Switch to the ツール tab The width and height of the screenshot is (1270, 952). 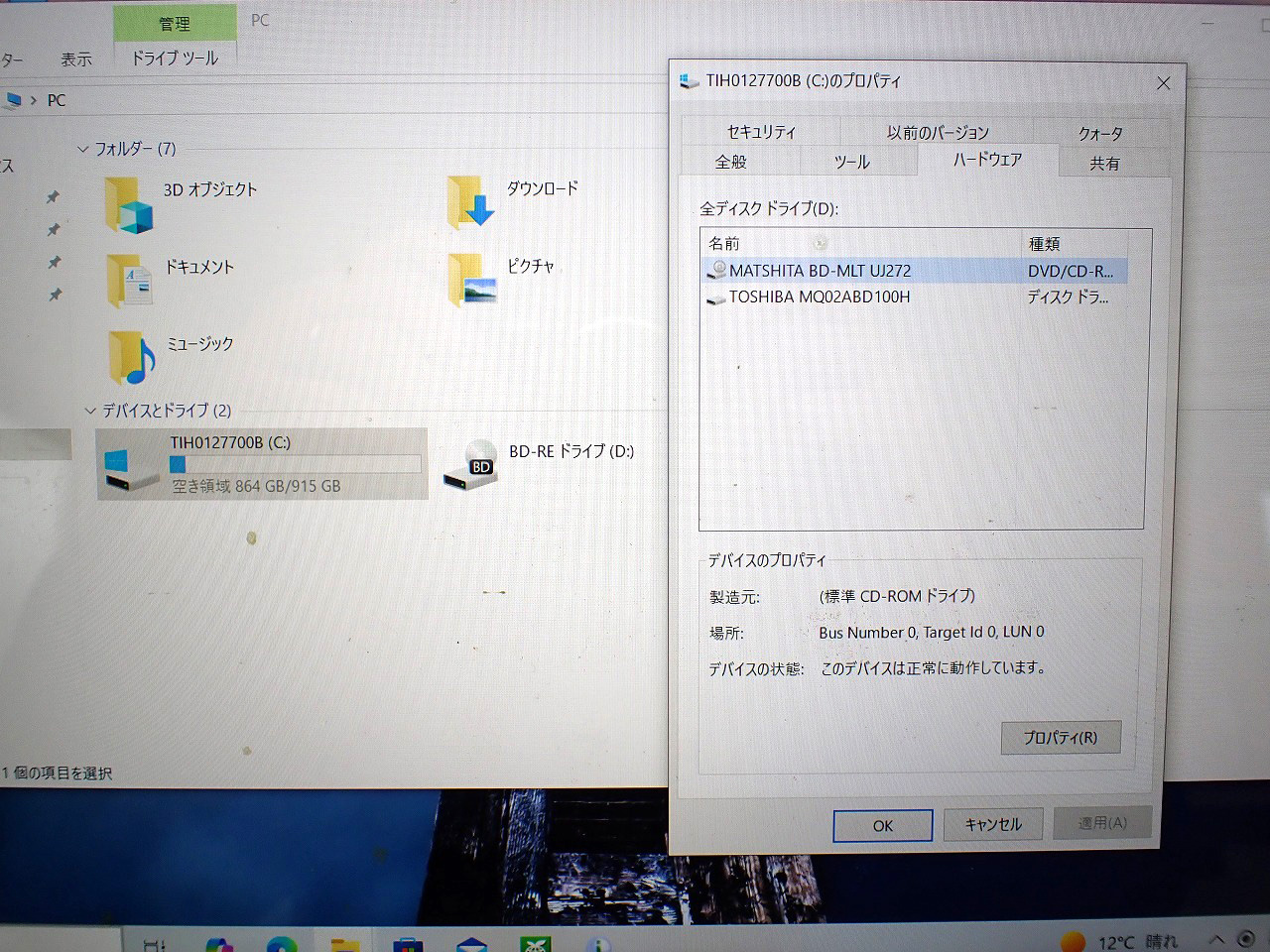[851, 162]
